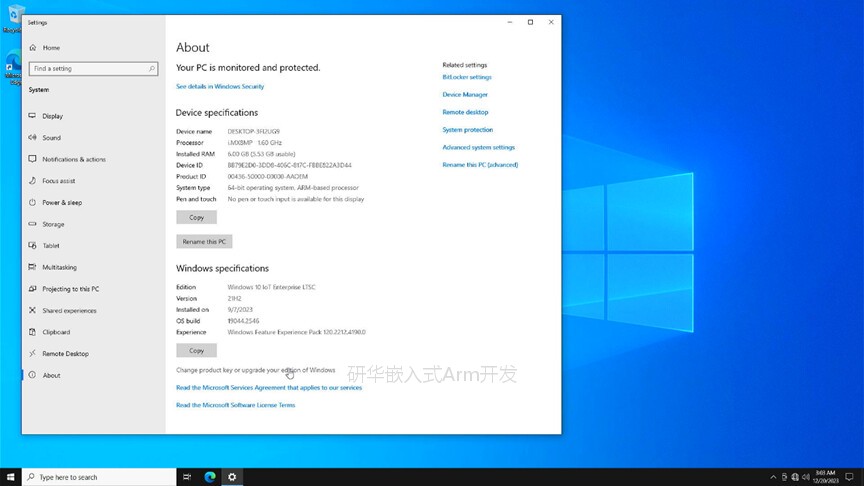The height and width of the screenshot is (486, 864).
Task: Click the Rename this PC button
Action: coord(204,241)
